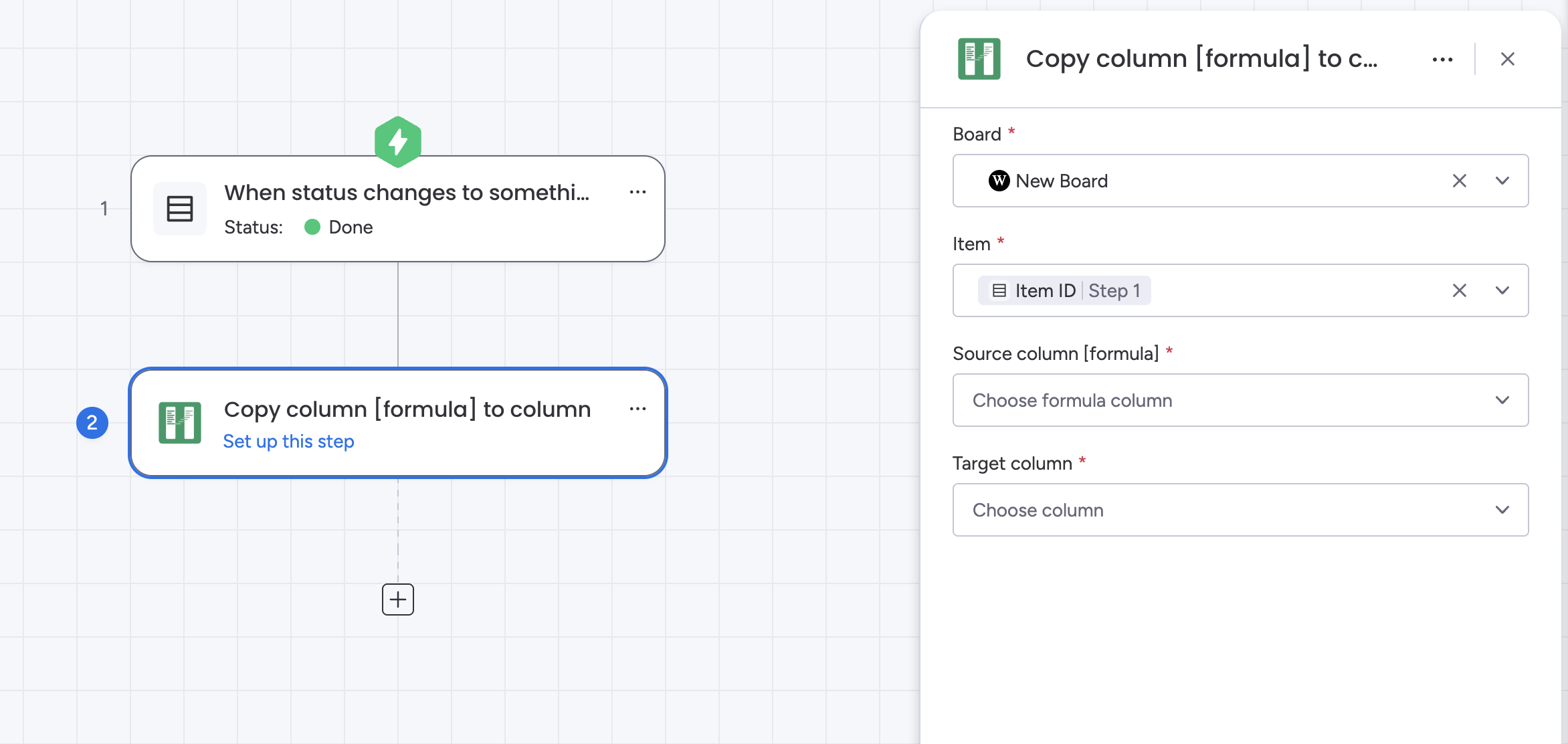Click the status trigger list icon
Image resolution: width=1568 pixels, height=744 pixels.
pos(179,209)
